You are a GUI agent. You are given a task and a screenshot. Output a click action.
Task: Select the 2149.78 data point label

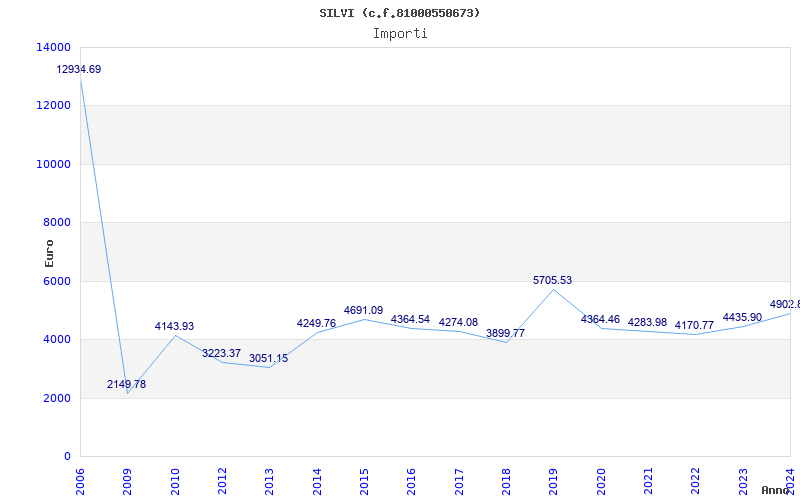(x=127, y=385)
